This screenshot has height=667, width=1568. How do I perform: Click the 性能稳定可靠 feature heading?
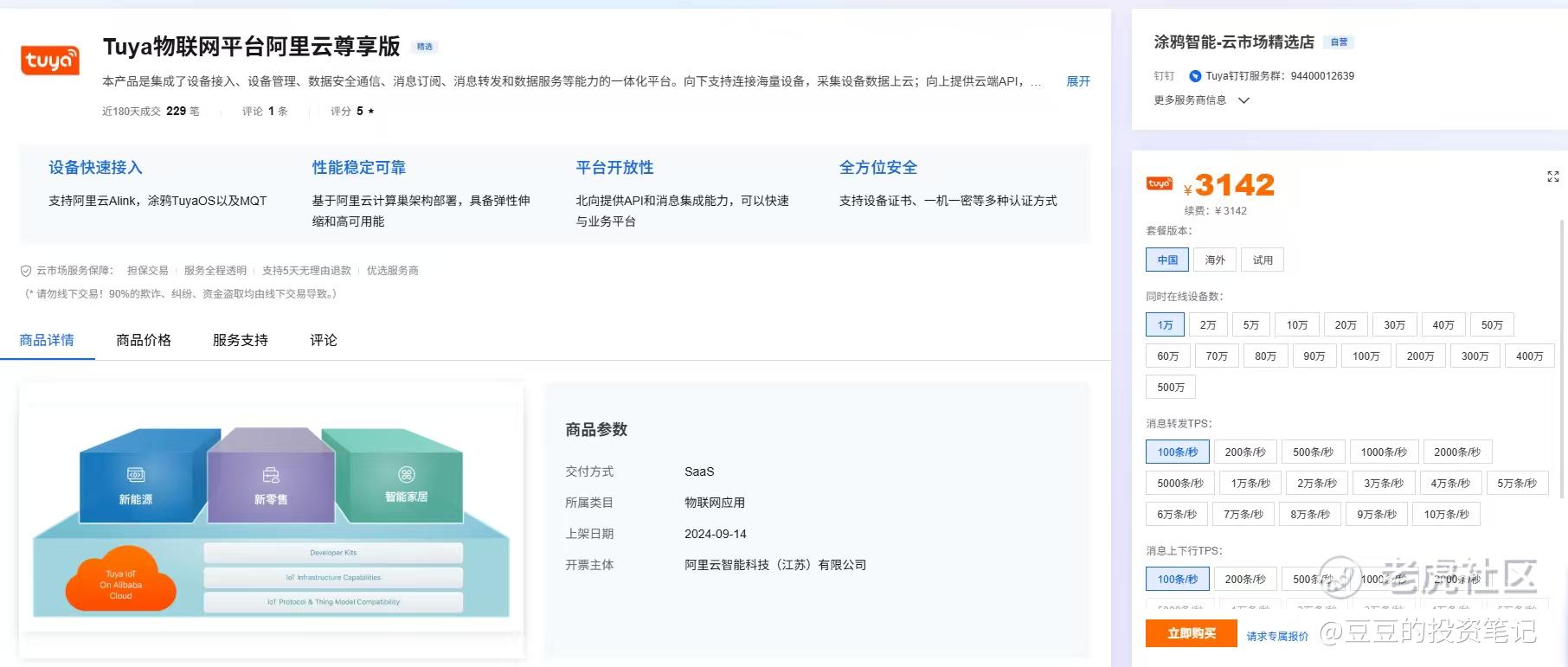(x=359, y=168)
